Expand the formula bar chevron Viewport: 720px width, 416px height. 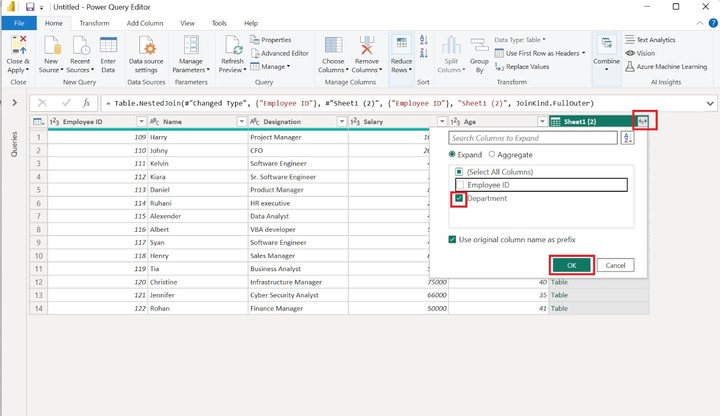point(710,102)
